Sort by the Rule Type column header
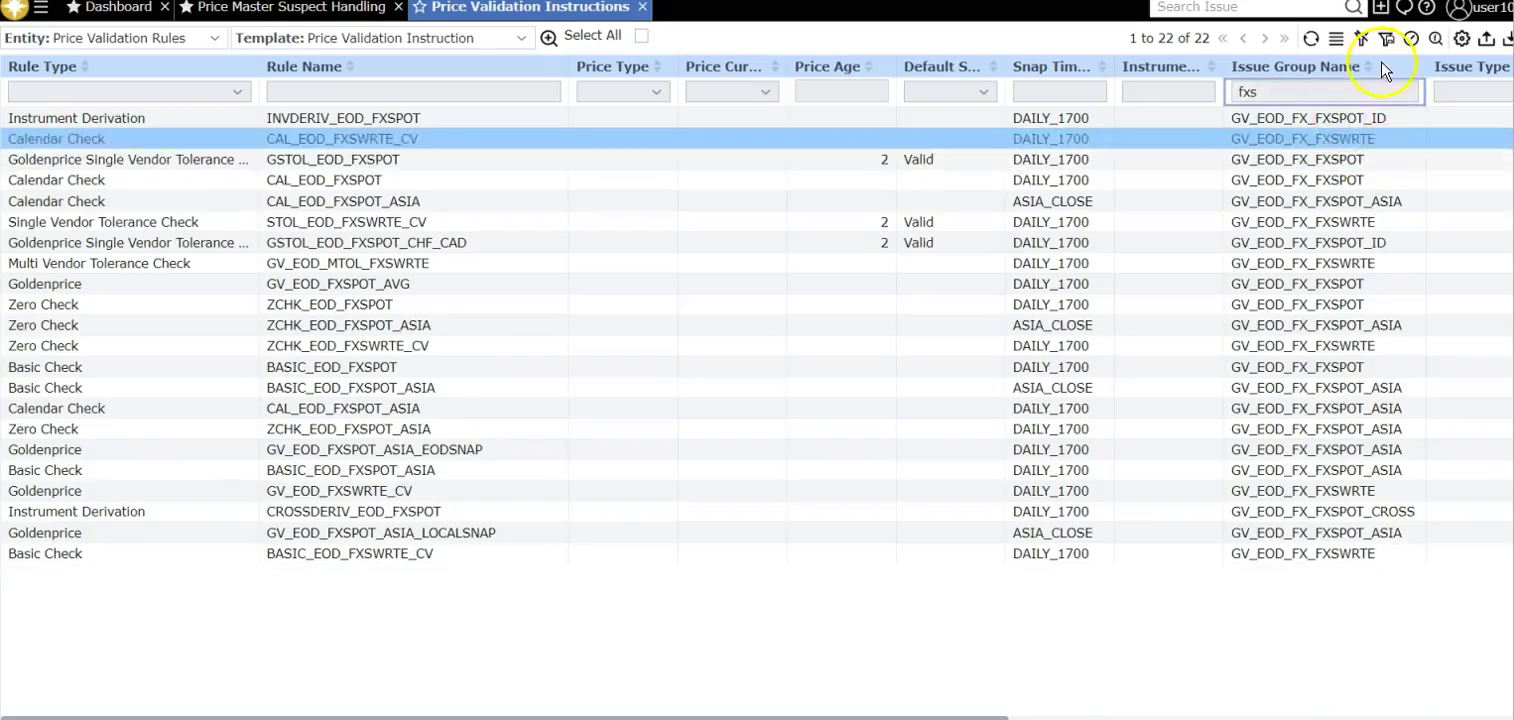 (x=42, y=67)
